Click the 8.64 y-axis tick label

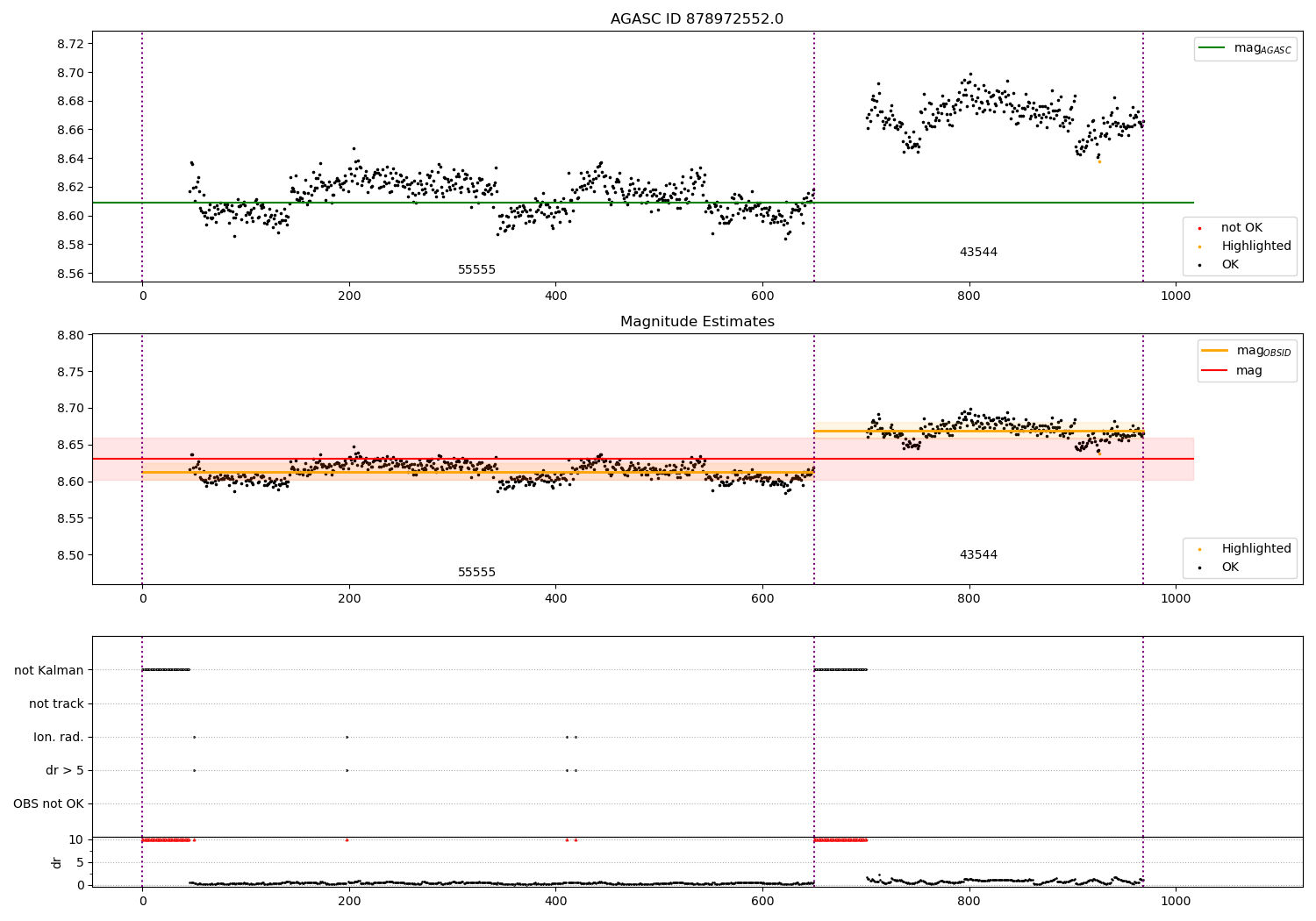69,159
